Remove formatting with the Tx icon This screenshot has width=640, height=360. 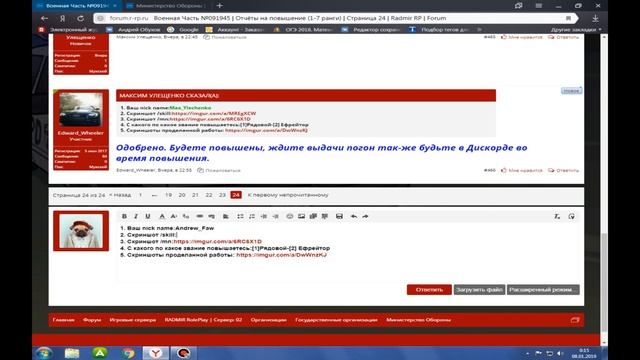[x=557, y=216]
